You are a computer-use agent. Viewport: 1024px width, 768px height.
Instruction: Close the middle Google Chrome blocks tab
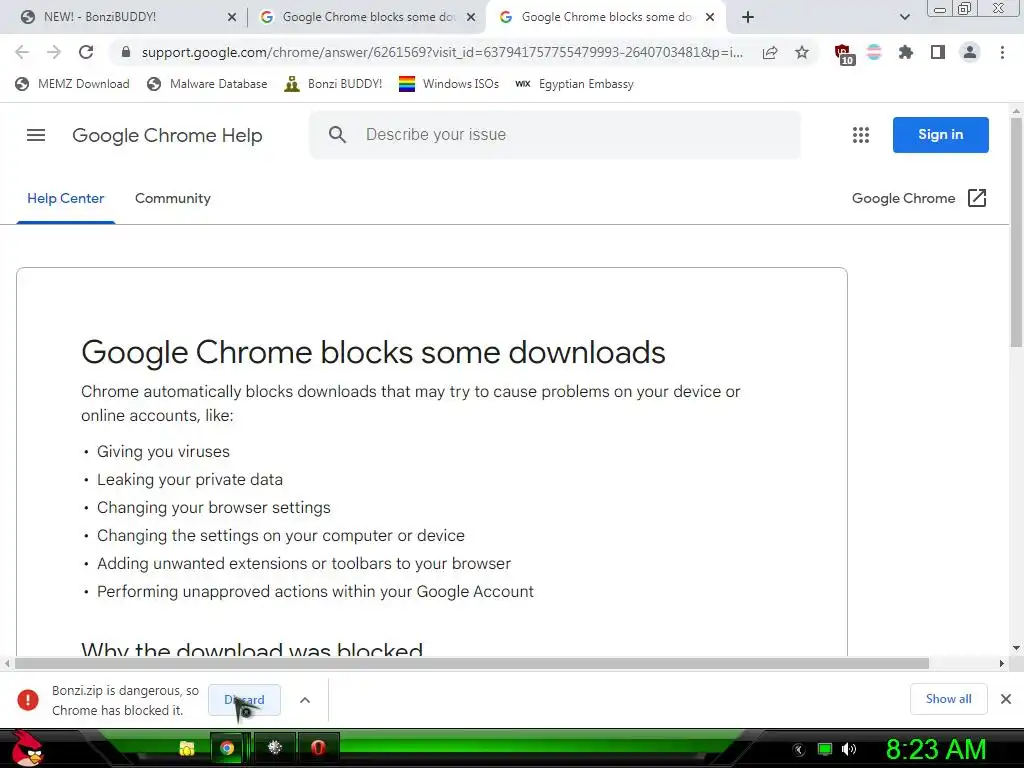[x=471, y=18]
